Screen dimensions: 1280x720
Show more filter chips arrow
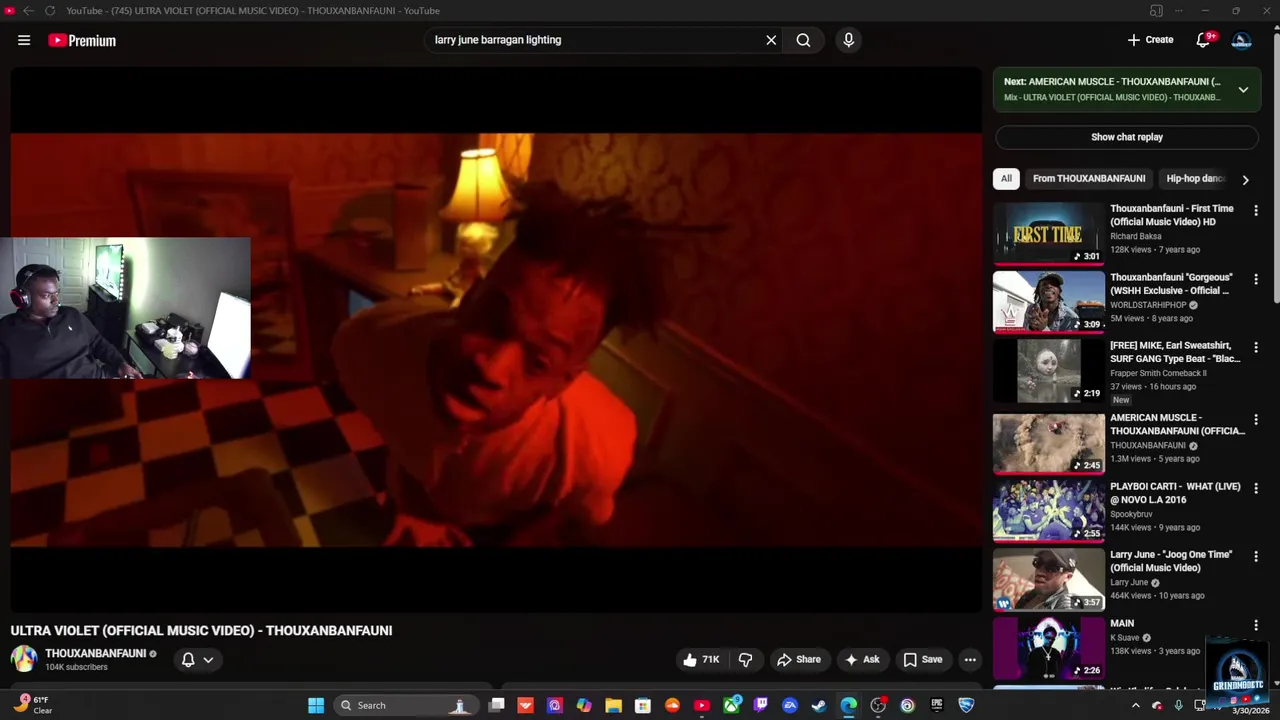point(1245,179)
